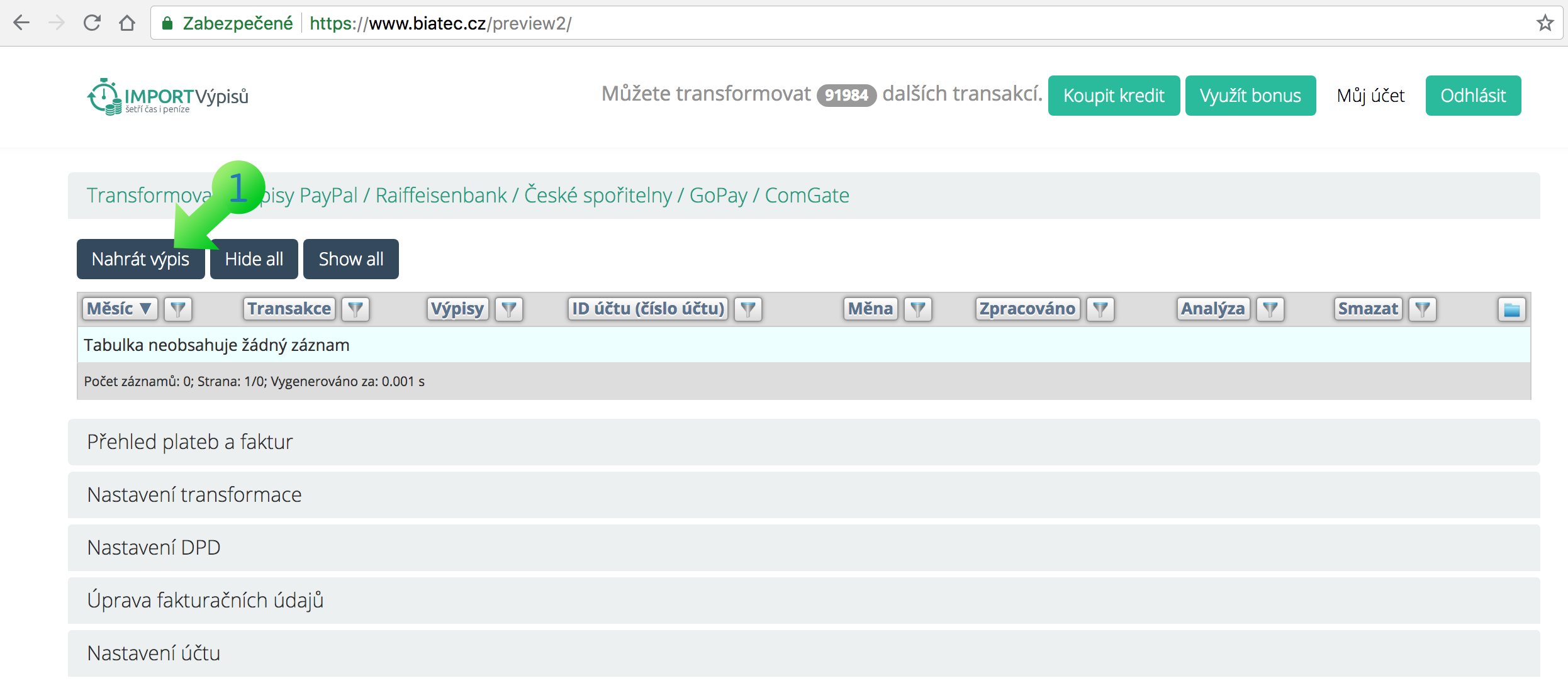Bookmark page with star icon
Screen dimensions: 1568x693
(x=1545, y=23)
